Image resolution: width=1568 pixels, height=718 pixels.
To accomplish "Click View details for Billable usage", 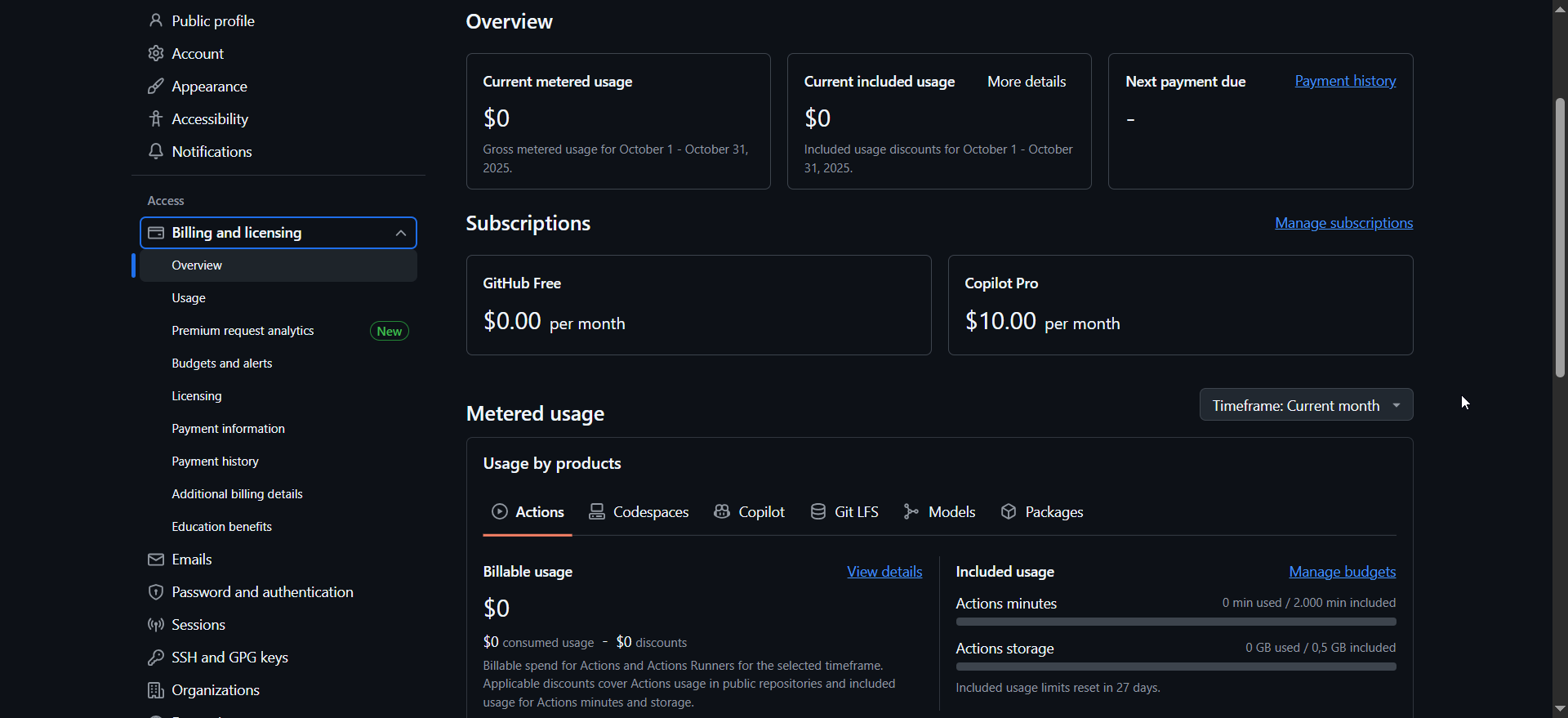I will (884, 572).
